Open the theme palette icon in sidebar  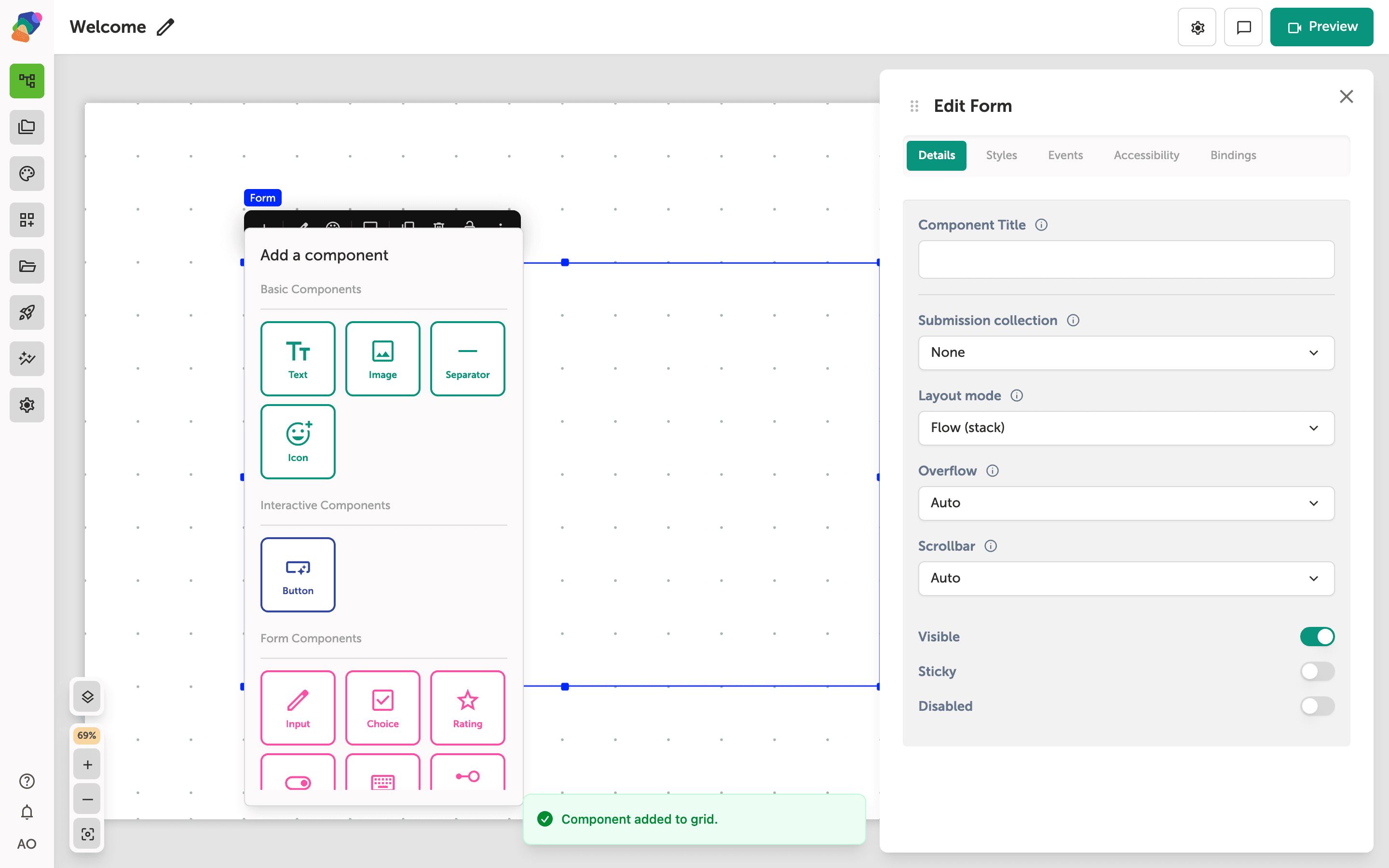pyautogui.click(x=27, y=174)
